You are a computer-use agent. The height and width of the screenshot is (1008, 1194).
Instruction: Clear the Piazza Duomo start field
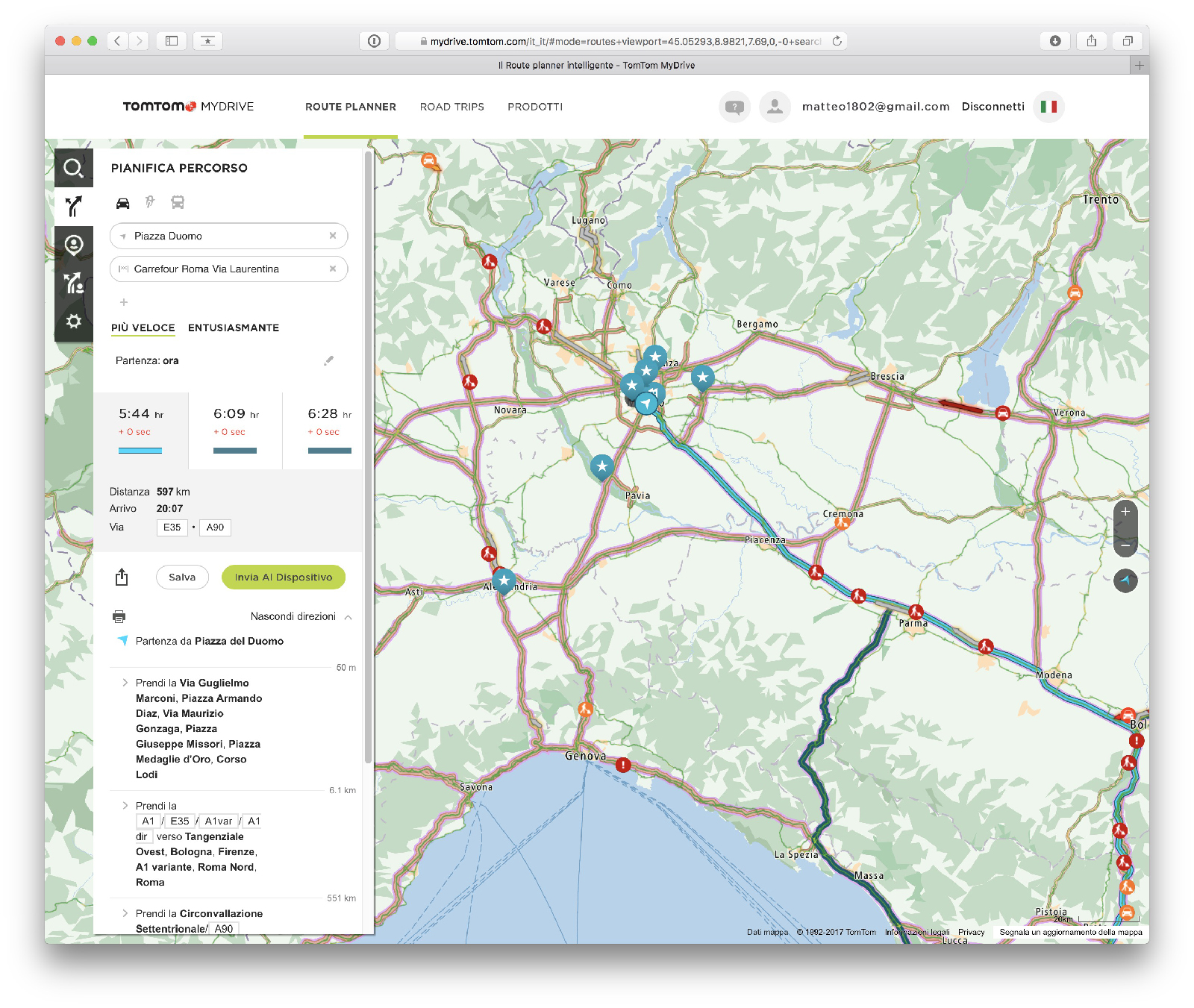click(333, 236)
